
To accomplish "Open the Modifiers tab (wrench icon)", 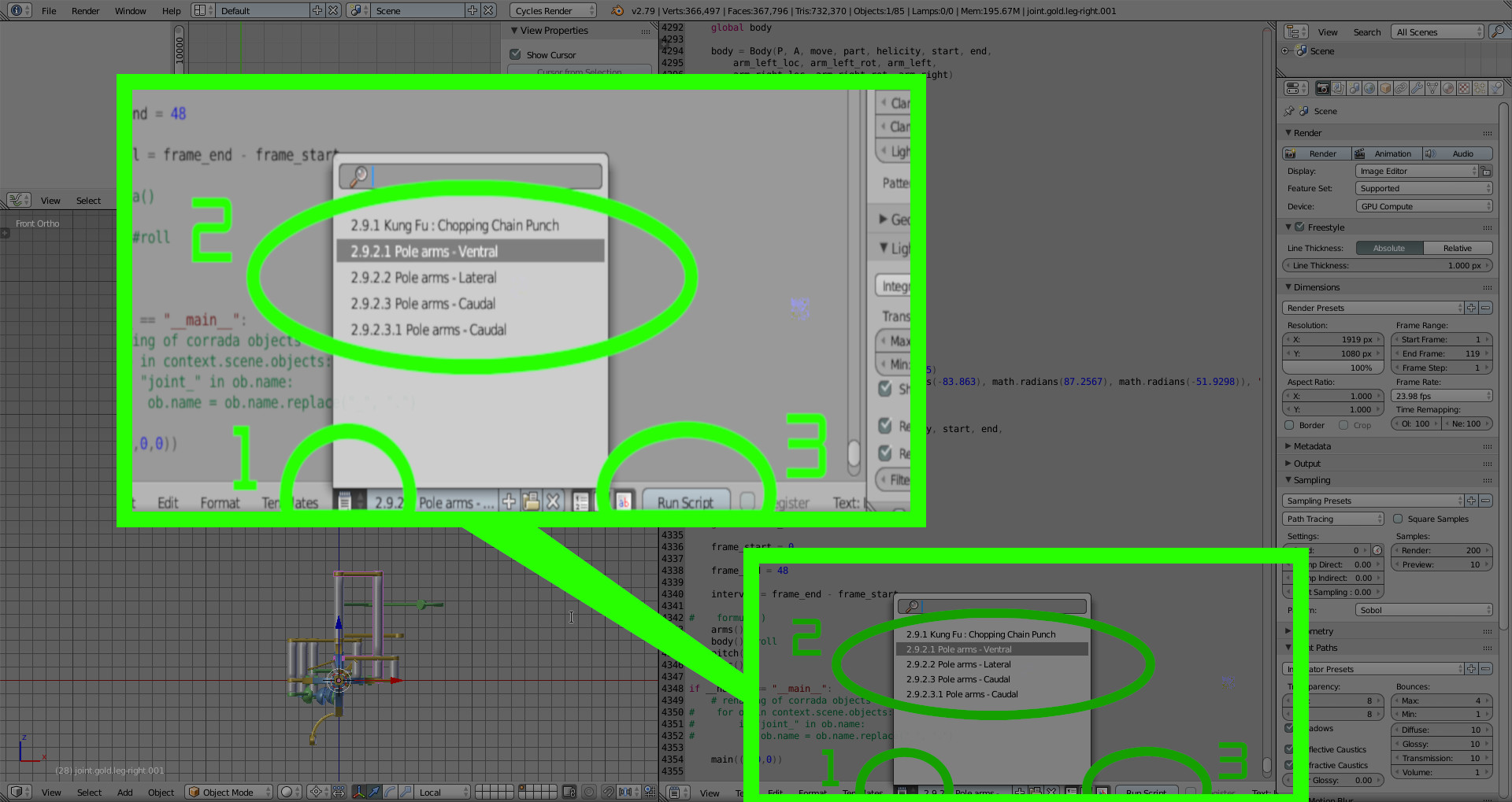I will [x=1417, y=88].
